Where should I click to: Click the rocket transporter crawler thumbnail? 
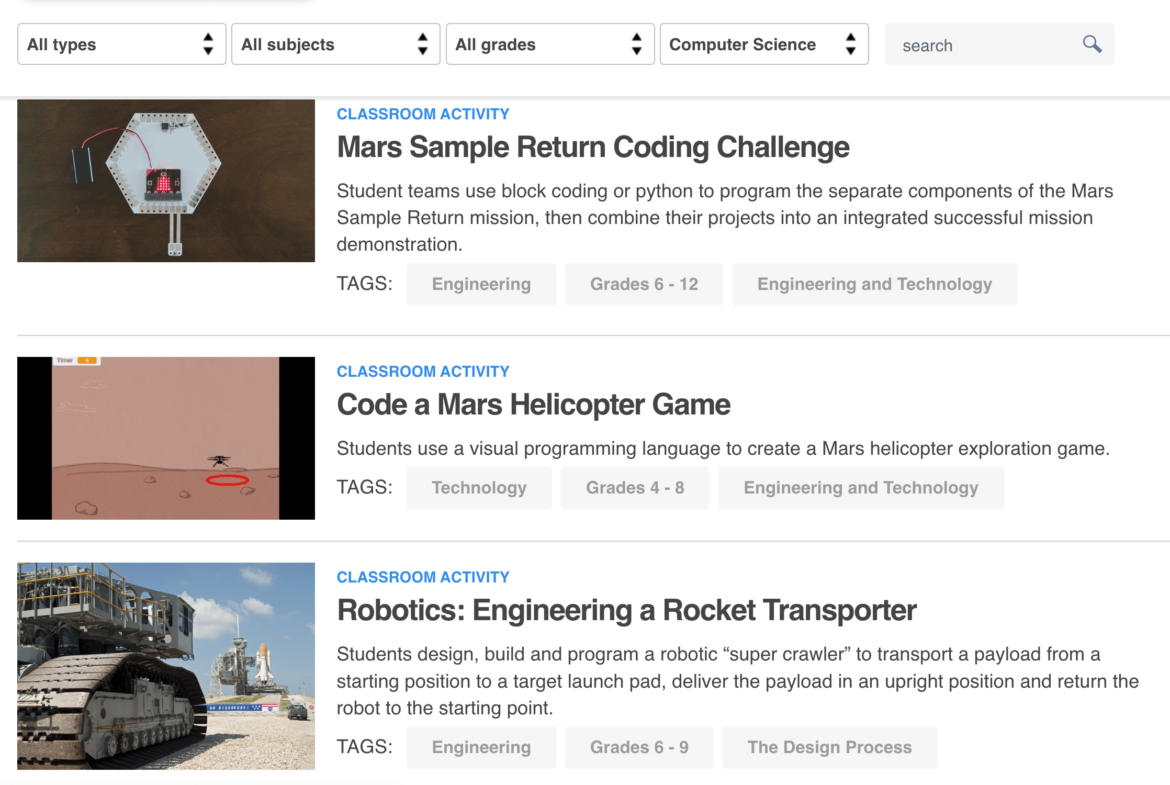tap(166, 666)
